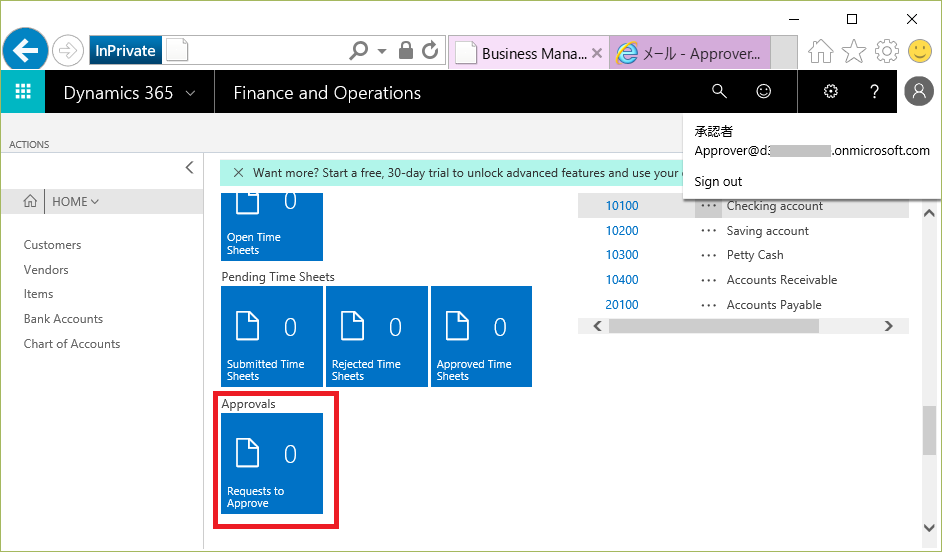Collapse the navigation pane chevron
The height and width of the screenshot is (552, 942).
pos(189,168)
